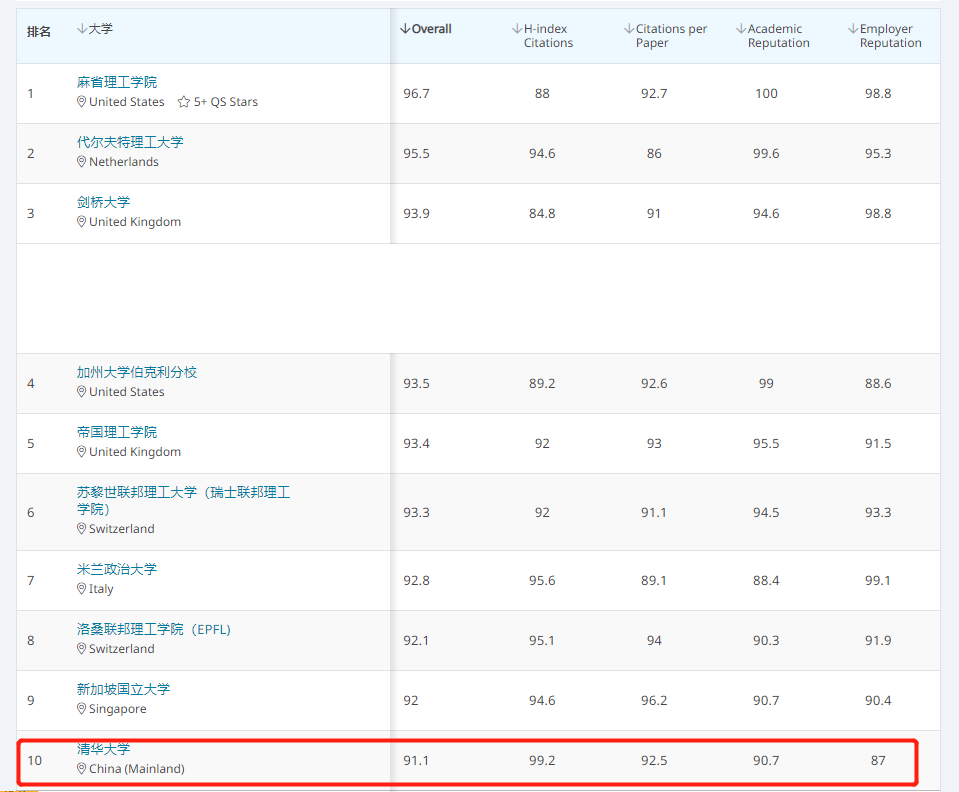Select overall score 93.5 in Berkeley row
This screenshot has width=959, height=792.
416,383
